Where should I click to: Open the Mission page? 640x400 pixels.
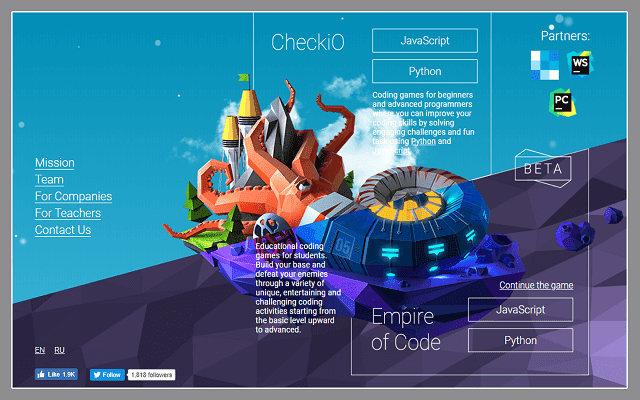click(x=55, y=162)
